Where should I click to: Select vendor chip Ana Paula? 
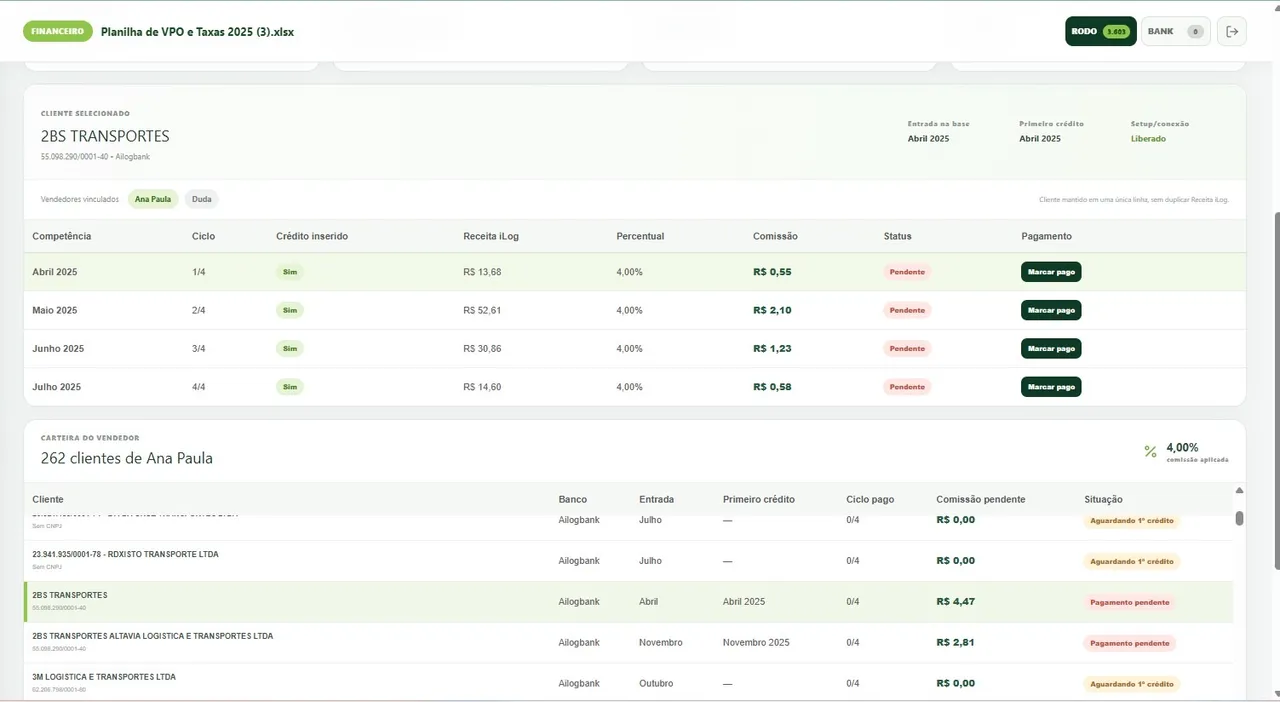pos(153,199)
